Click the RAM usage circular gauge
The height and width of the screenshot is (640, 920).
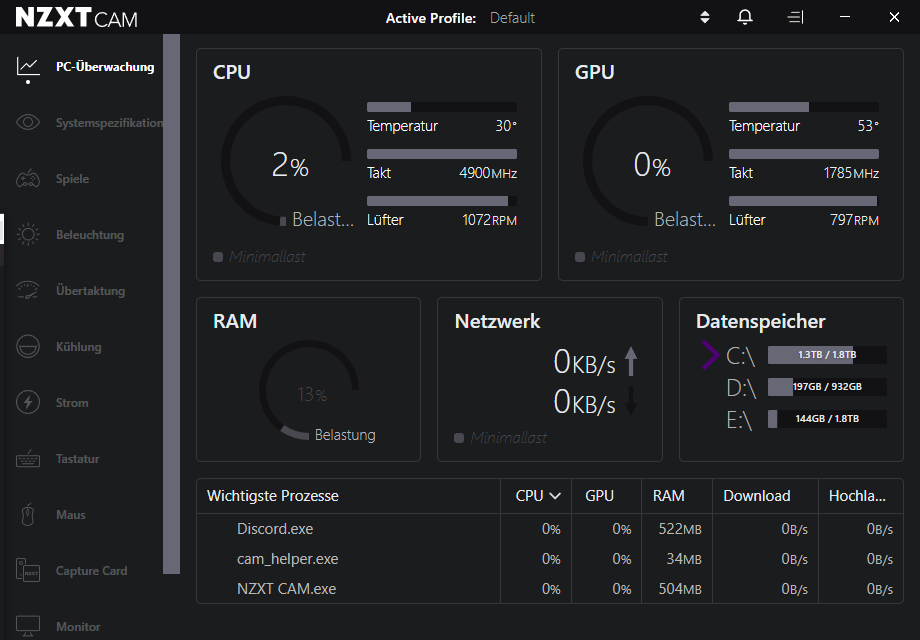(309, 390)
